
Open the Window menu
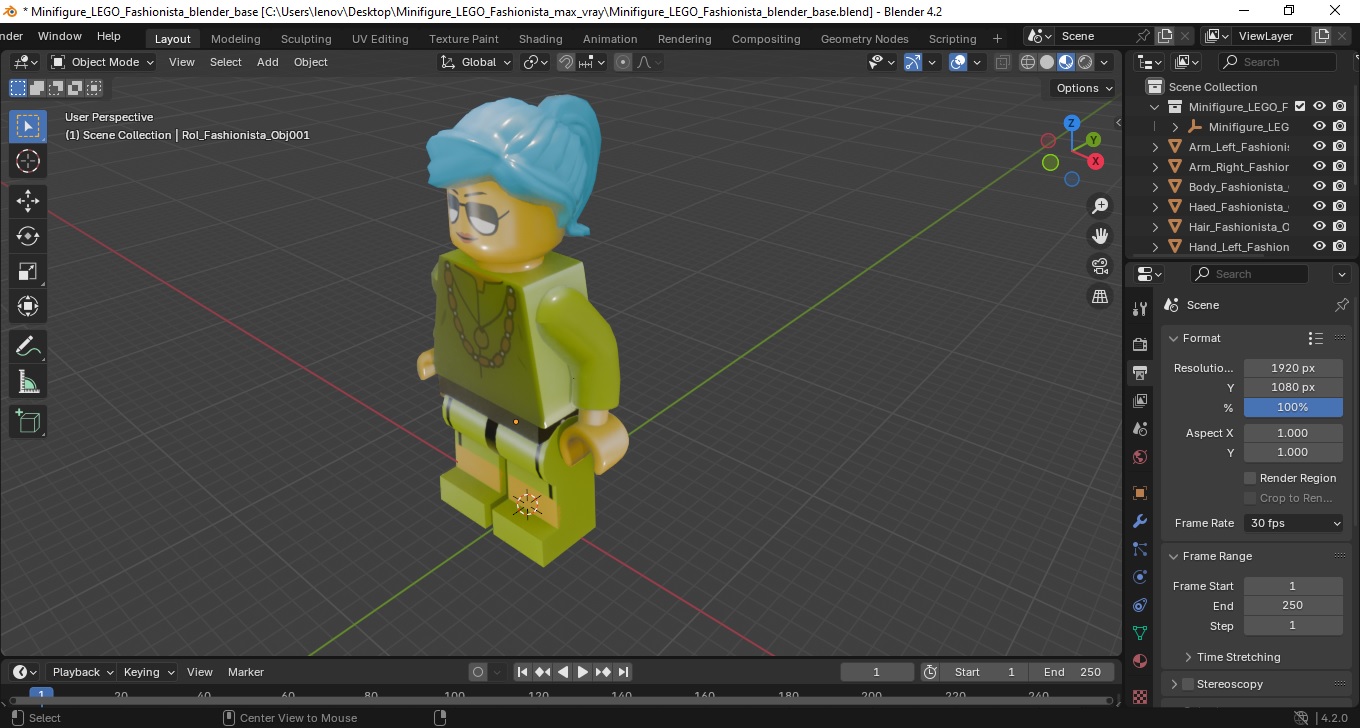tap(60, 36)
